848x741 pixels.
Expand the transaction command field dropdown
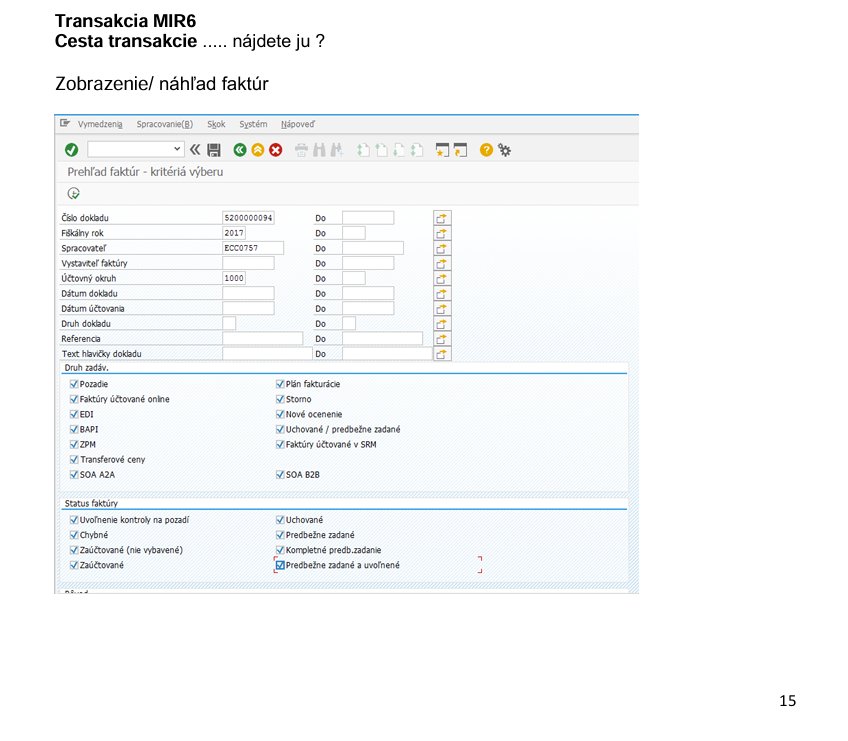[x=178, y=150]
